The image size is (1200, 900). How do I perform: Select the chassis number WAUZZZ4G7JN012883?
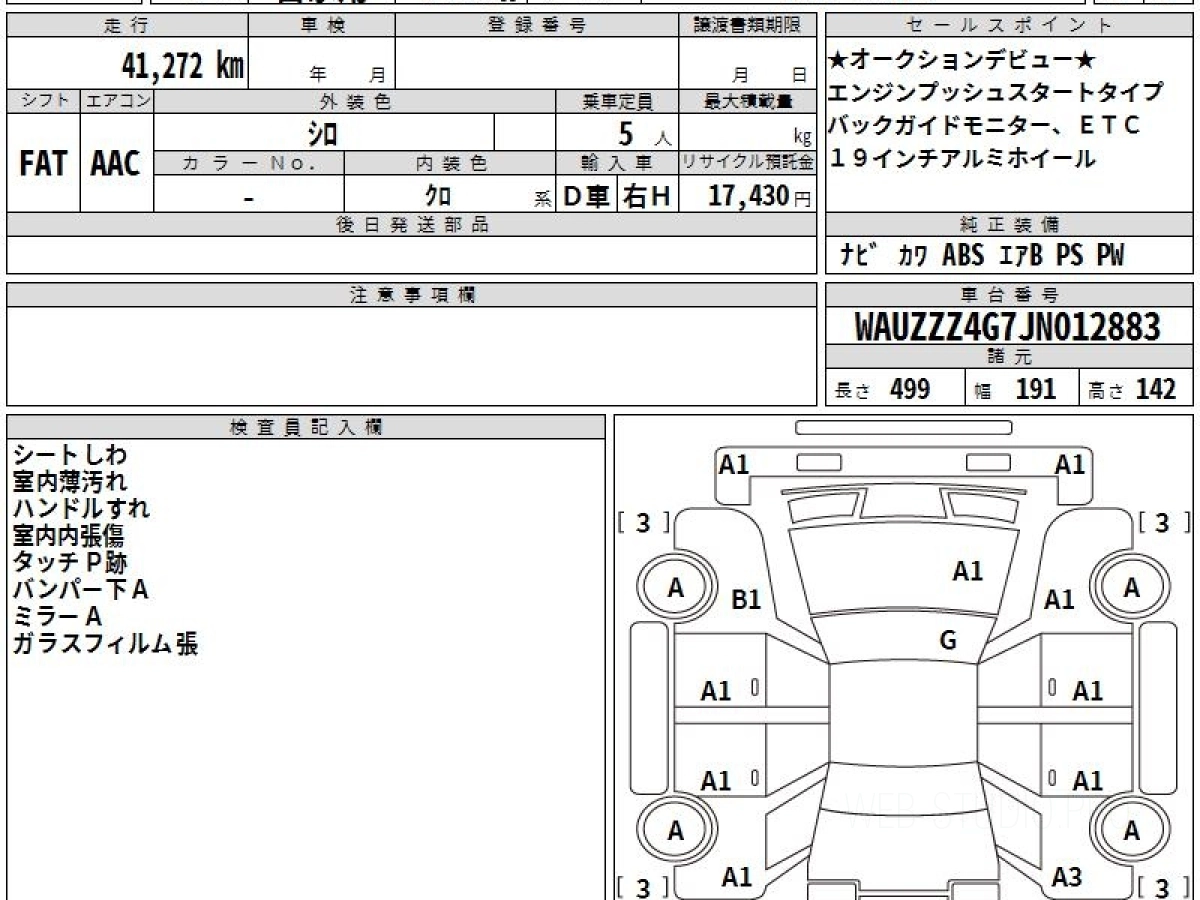click(1008, 326)
